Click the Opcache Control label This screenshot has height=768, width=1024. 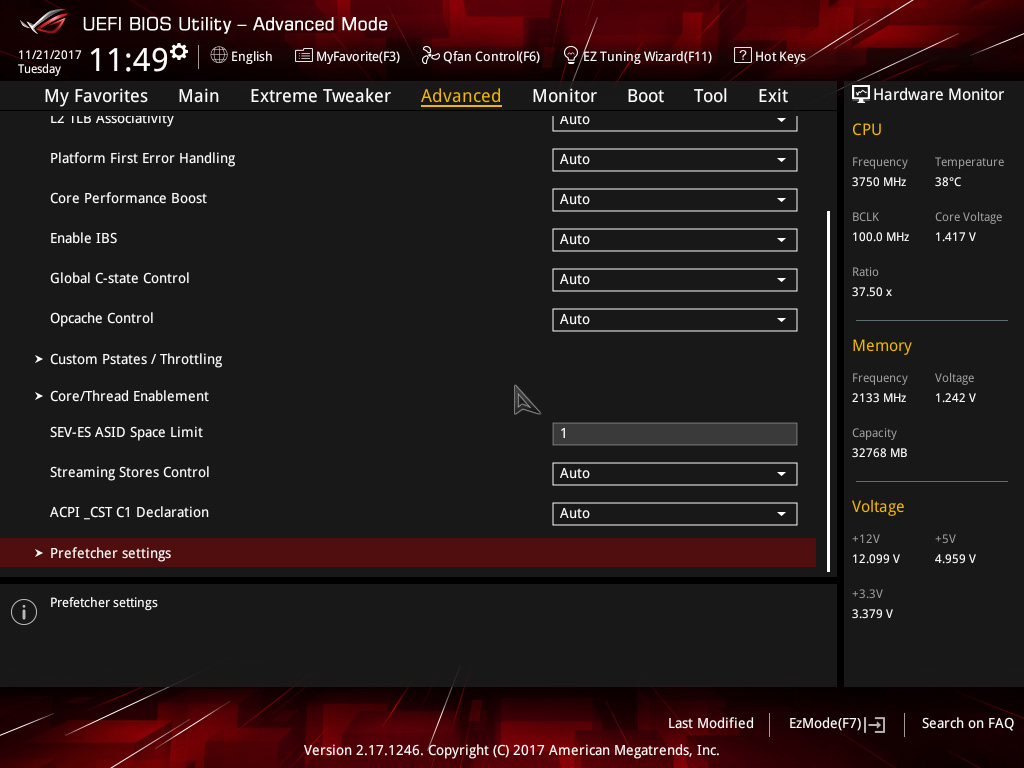[x=102, y=318]
